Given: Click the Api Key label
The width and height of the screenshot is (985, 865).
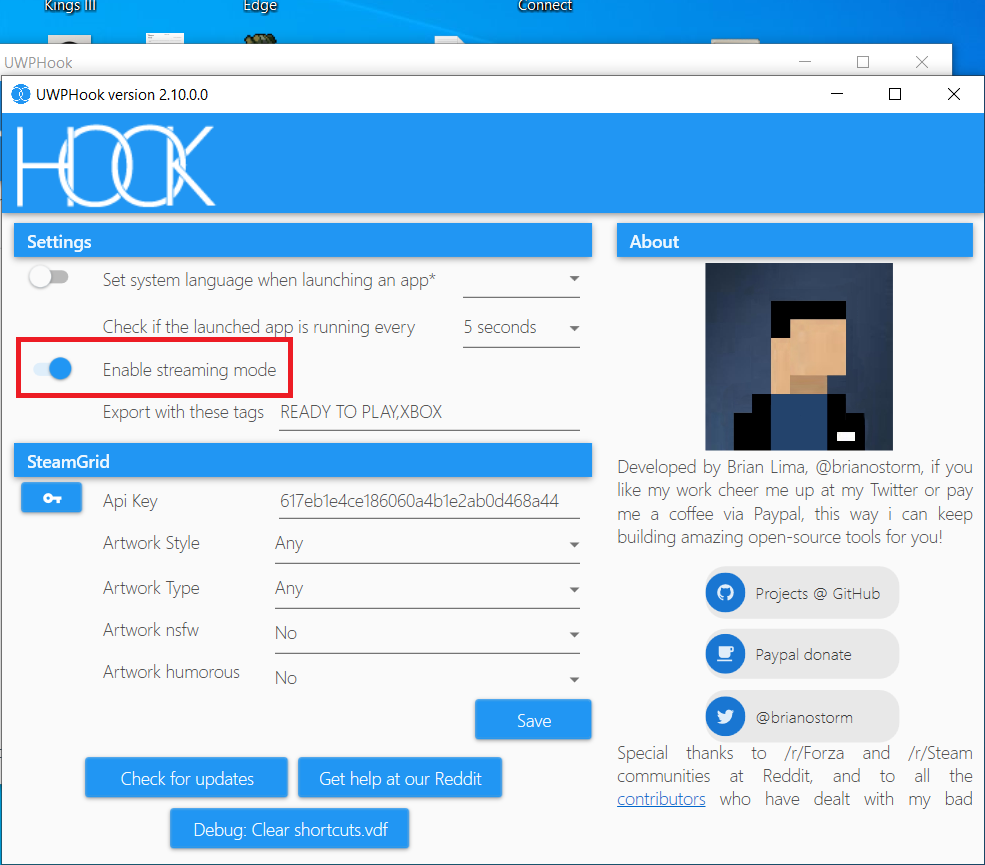Looking at the screenshot, I should (130, 501).
